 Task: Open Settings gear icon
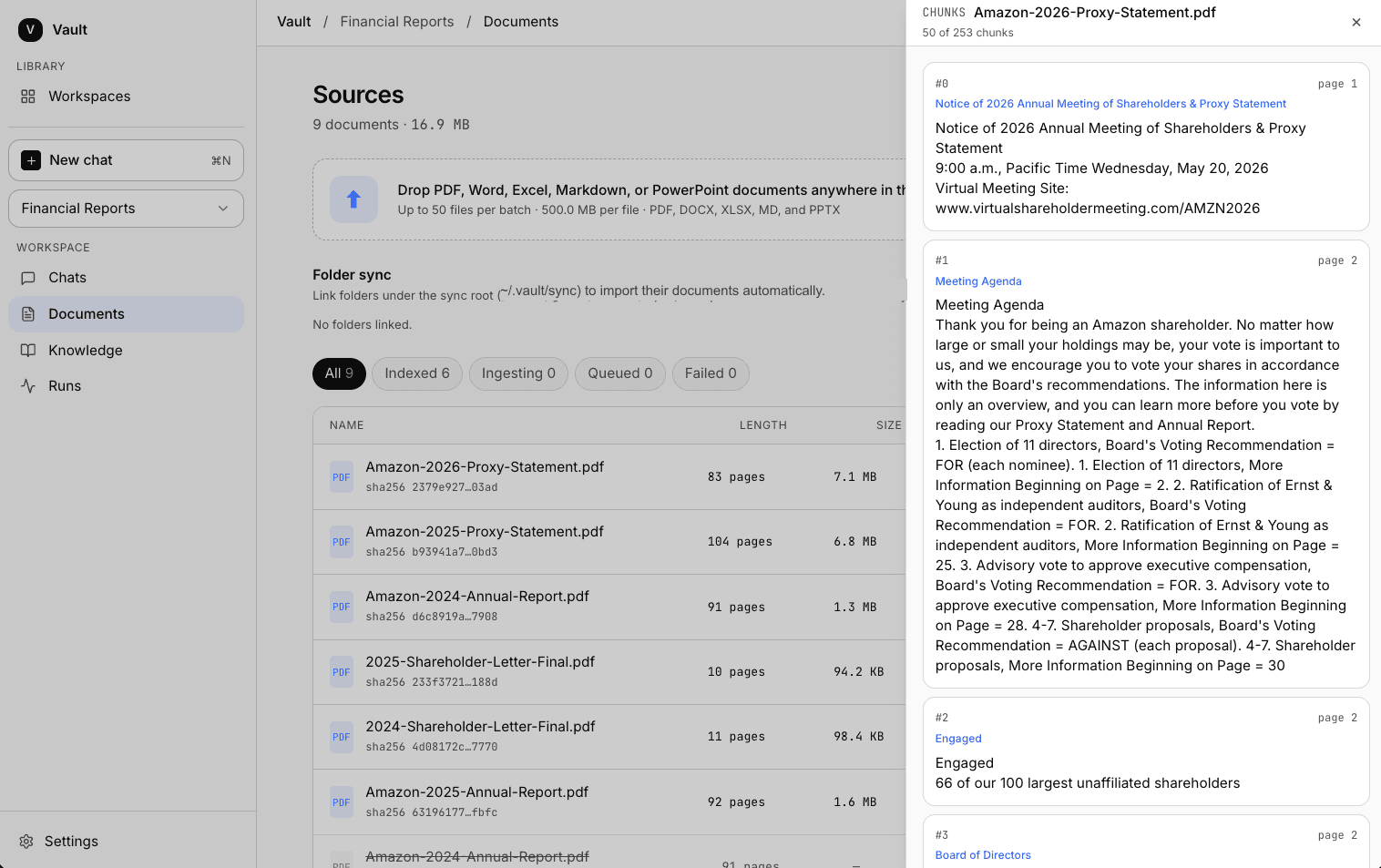coord(26,842)
